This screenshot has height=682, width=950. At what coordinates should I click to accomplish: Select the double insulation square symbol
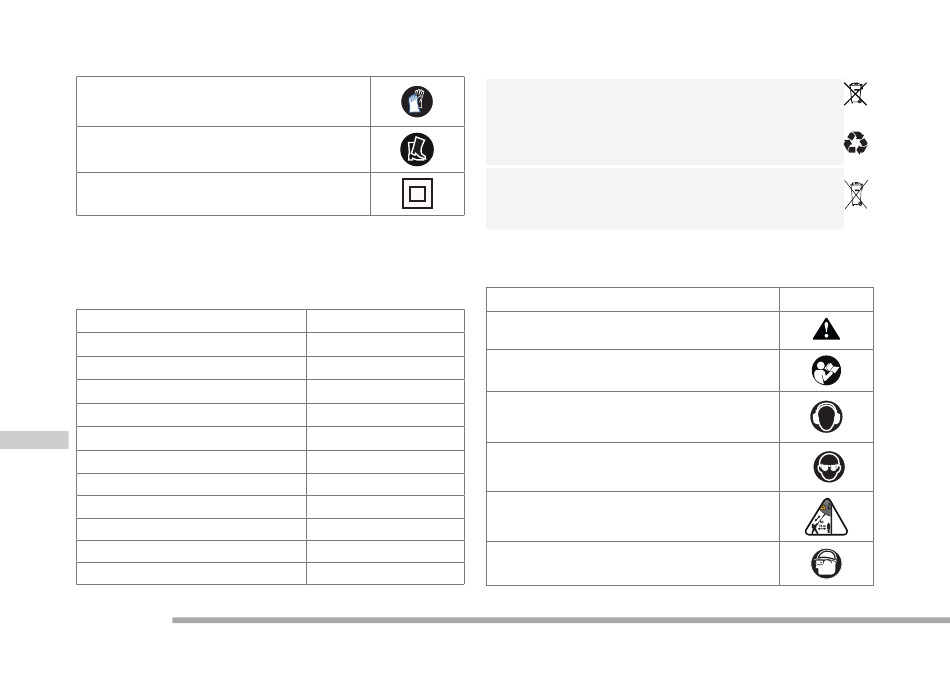coord(417,194)
